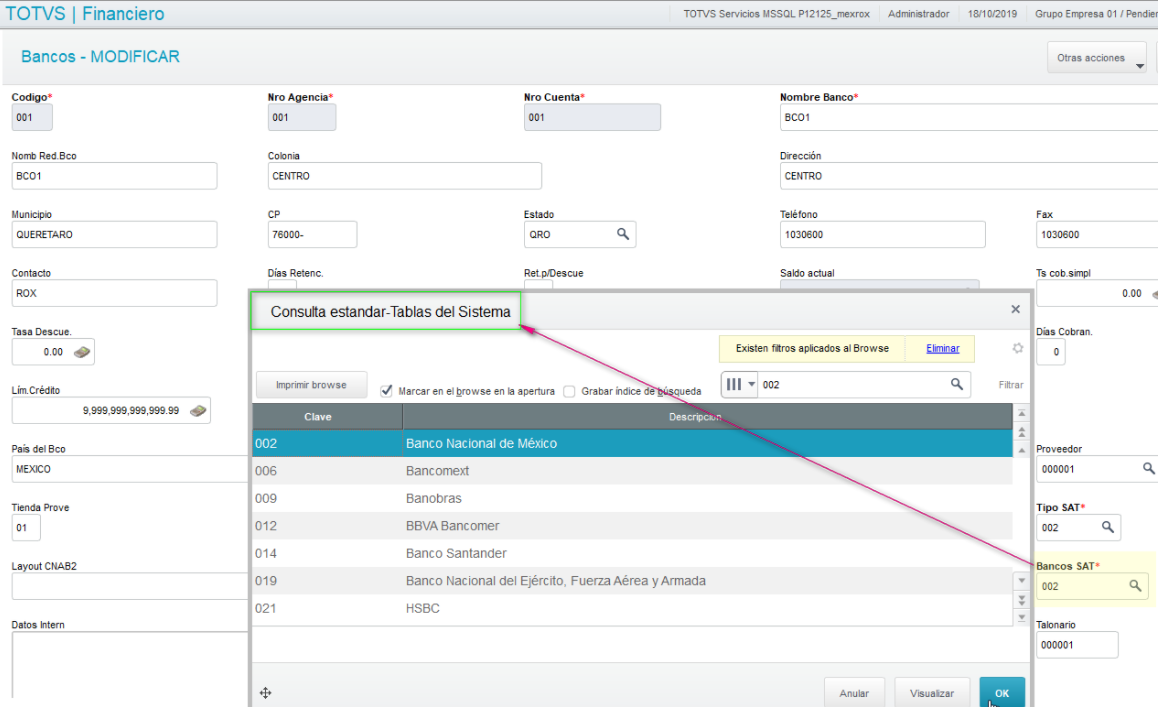Jump to bottom of list with scrollbar arrow
1158x707 pixels.
1022,618
